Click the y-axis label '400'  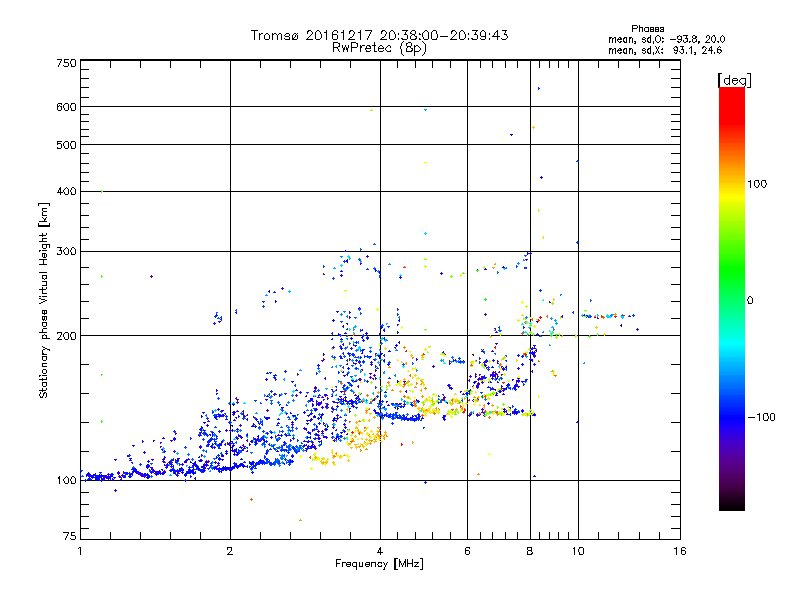pyautogui.click(x=67, y=192)
